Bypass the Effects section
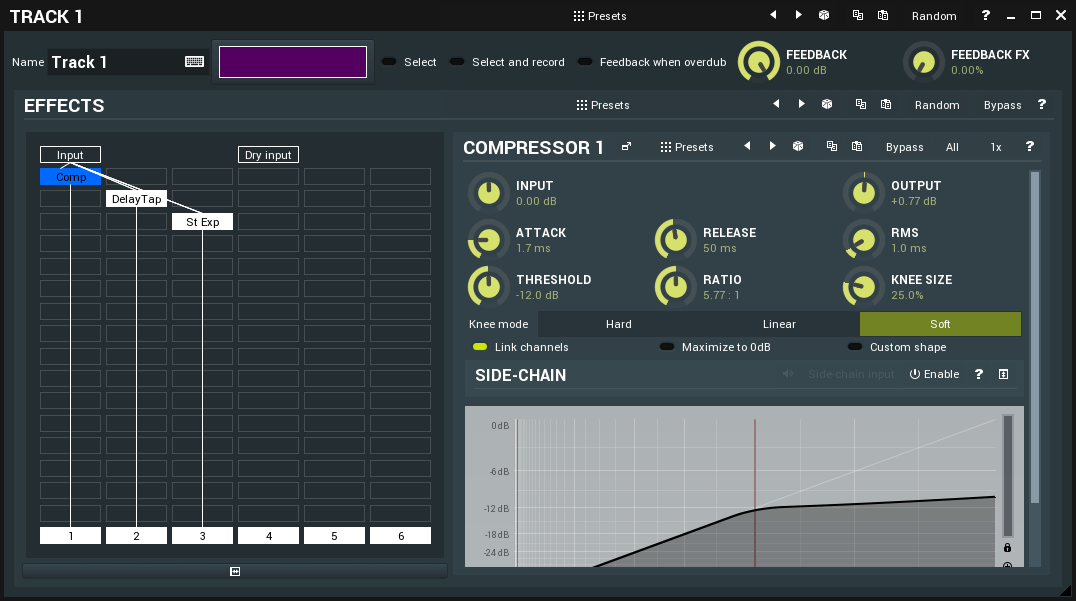The width and height of the screenshot is (1076, 601). tap(1003, 105)
